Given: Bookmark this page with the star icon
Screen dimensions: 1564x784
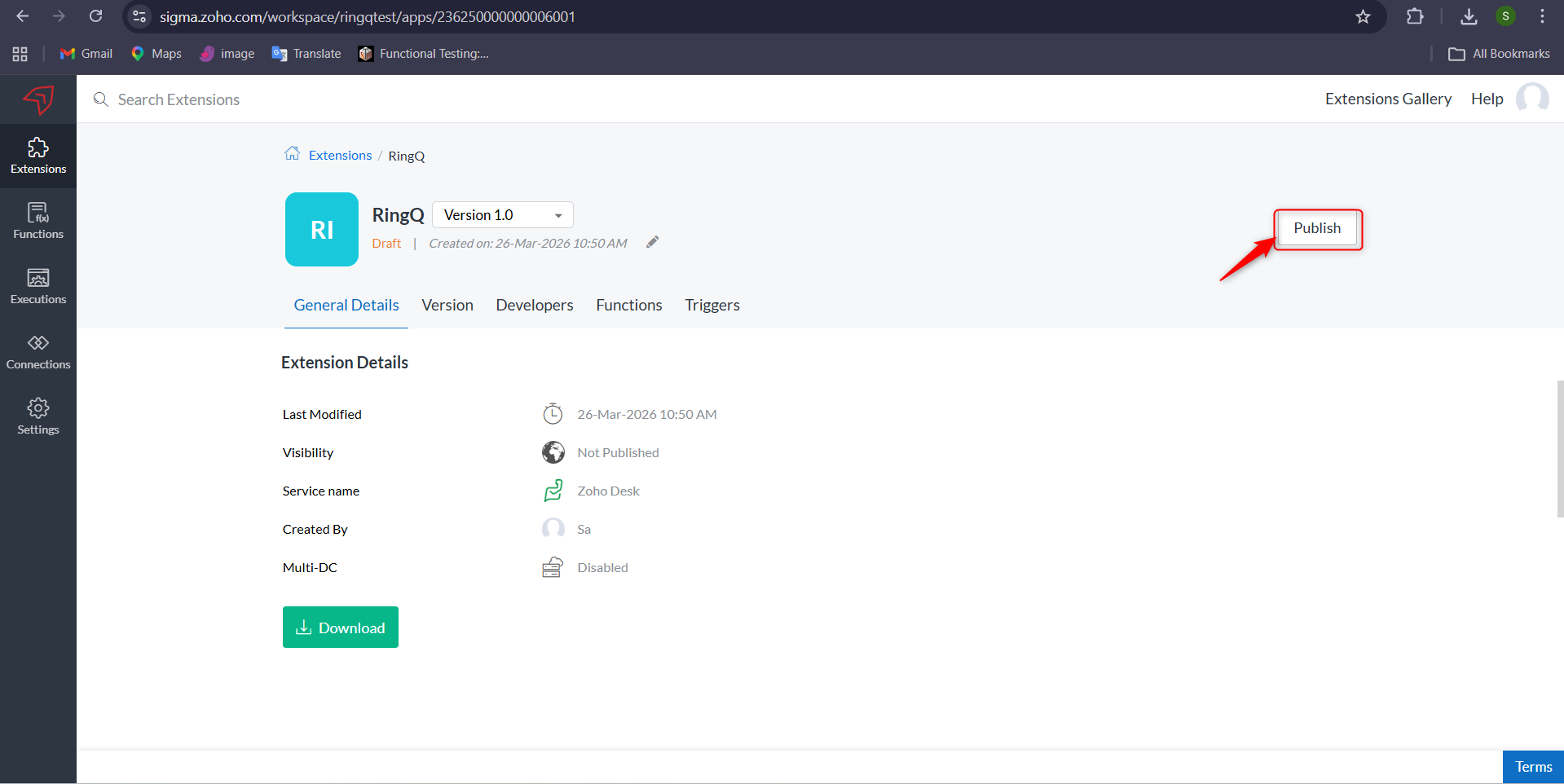Looking at the screenshot, I should click(x=1363, y=16).
